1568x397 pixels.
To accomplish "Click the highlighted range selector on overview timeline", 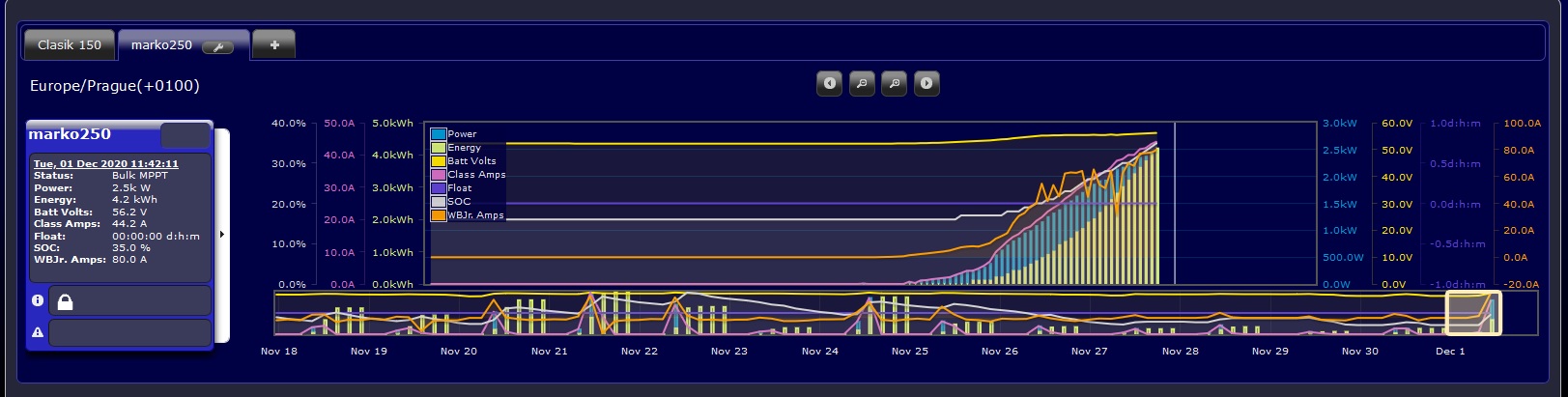I will [x=1472, y=314].
